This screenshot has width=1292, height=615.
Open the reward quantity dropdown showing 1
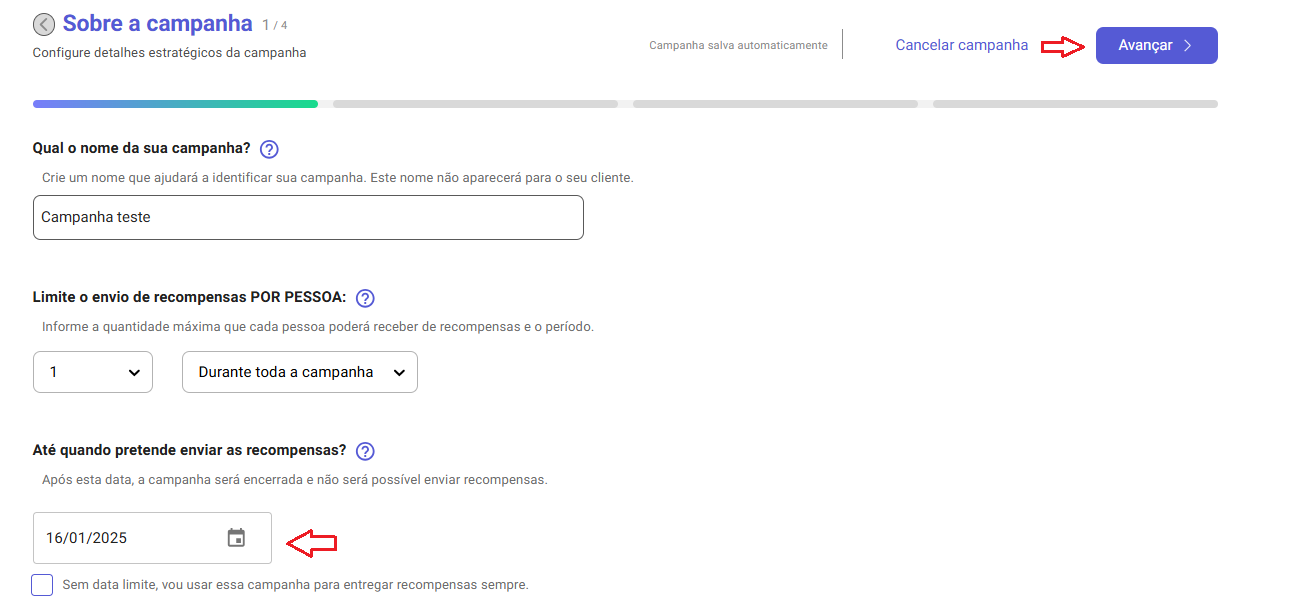point(93,372)
